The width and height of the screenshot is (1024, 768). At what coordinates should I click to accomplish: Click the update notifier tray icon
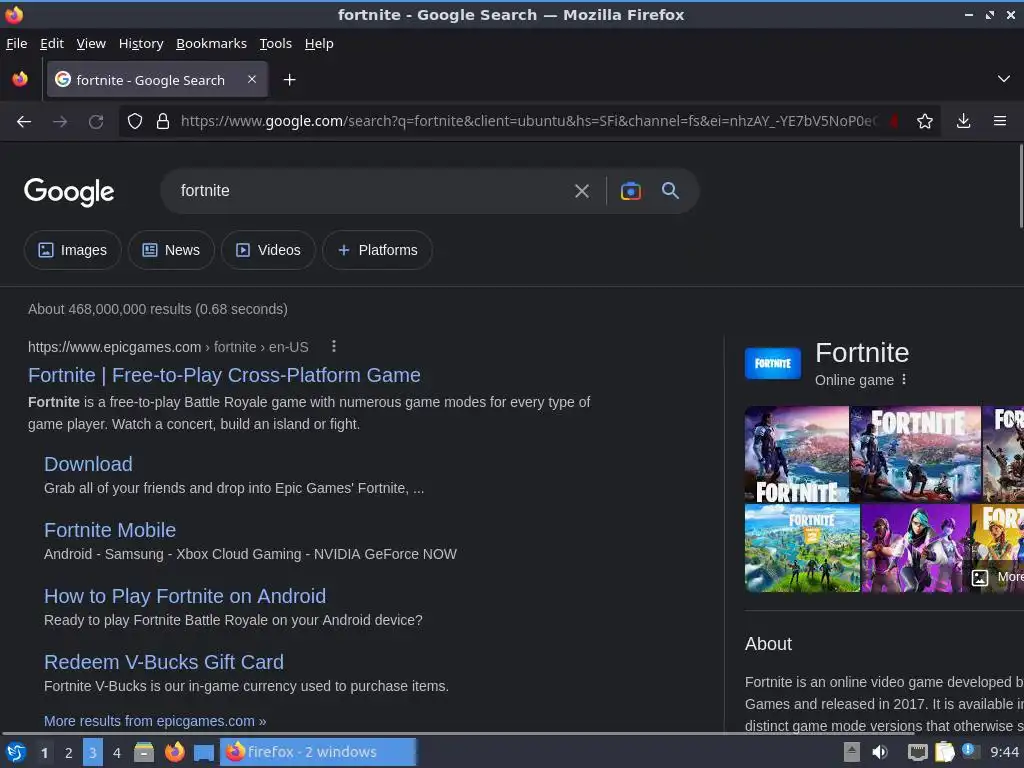(x=970, y=751)
